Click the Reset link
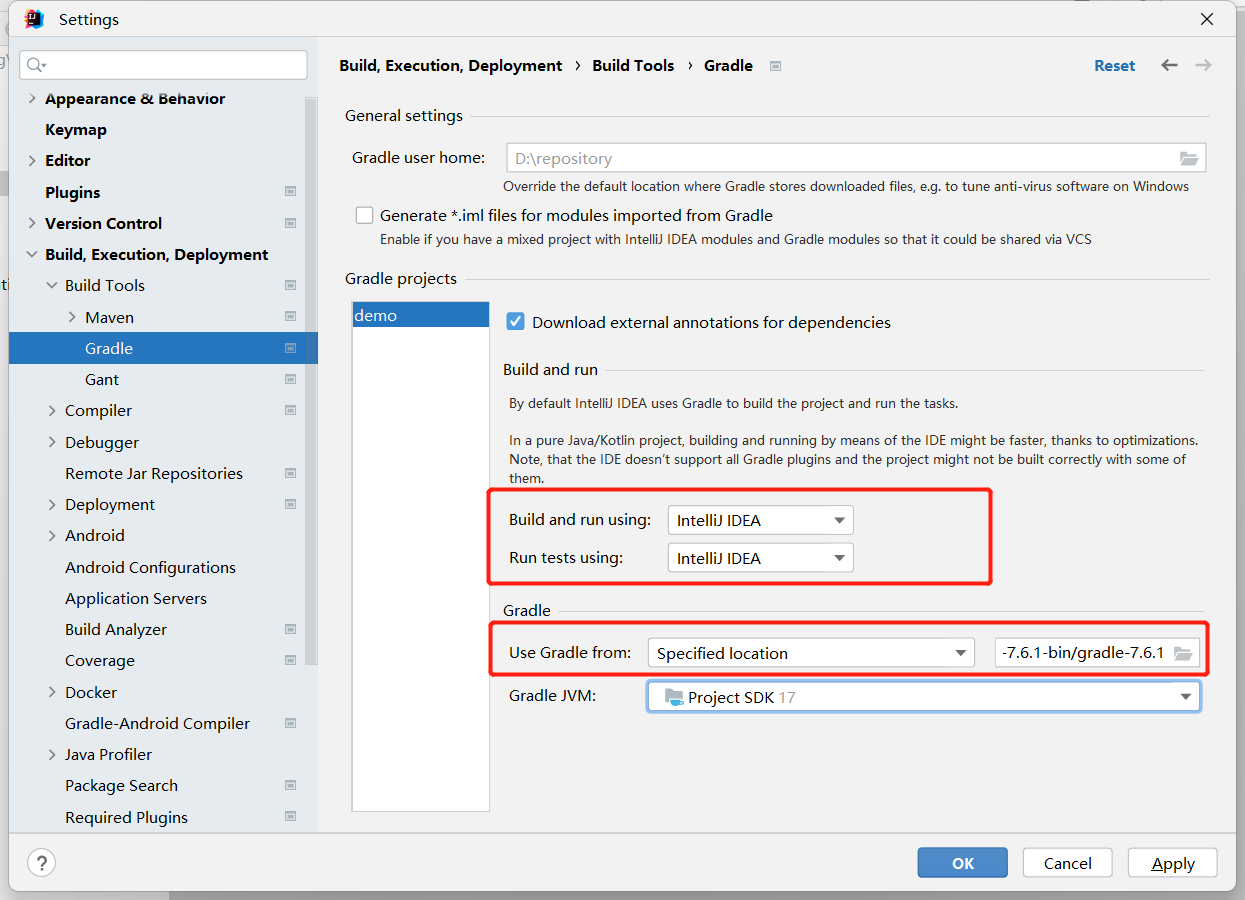 point(1114,66)
